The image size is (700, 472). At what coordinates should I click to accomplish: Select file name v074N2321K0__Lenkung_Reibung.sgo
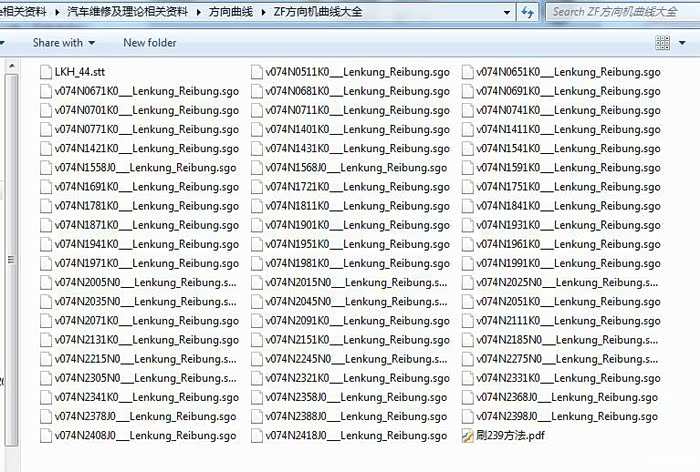[358, 379]
